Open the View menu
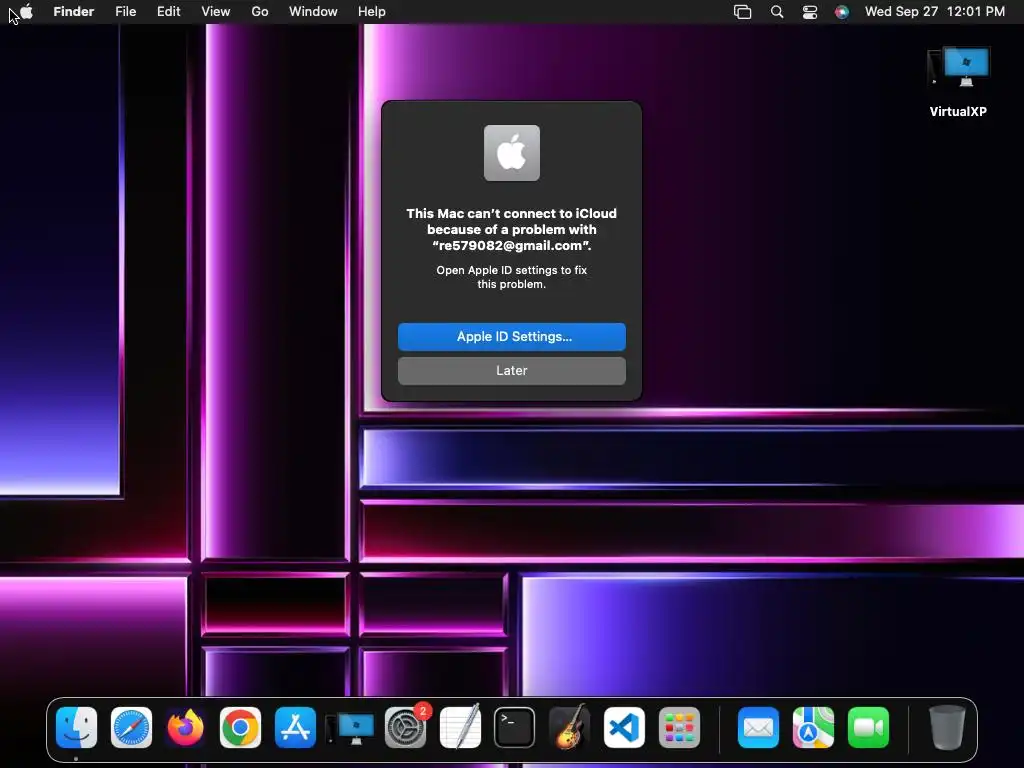Screen dimensions: 1024x768 [x=216, y=12]
